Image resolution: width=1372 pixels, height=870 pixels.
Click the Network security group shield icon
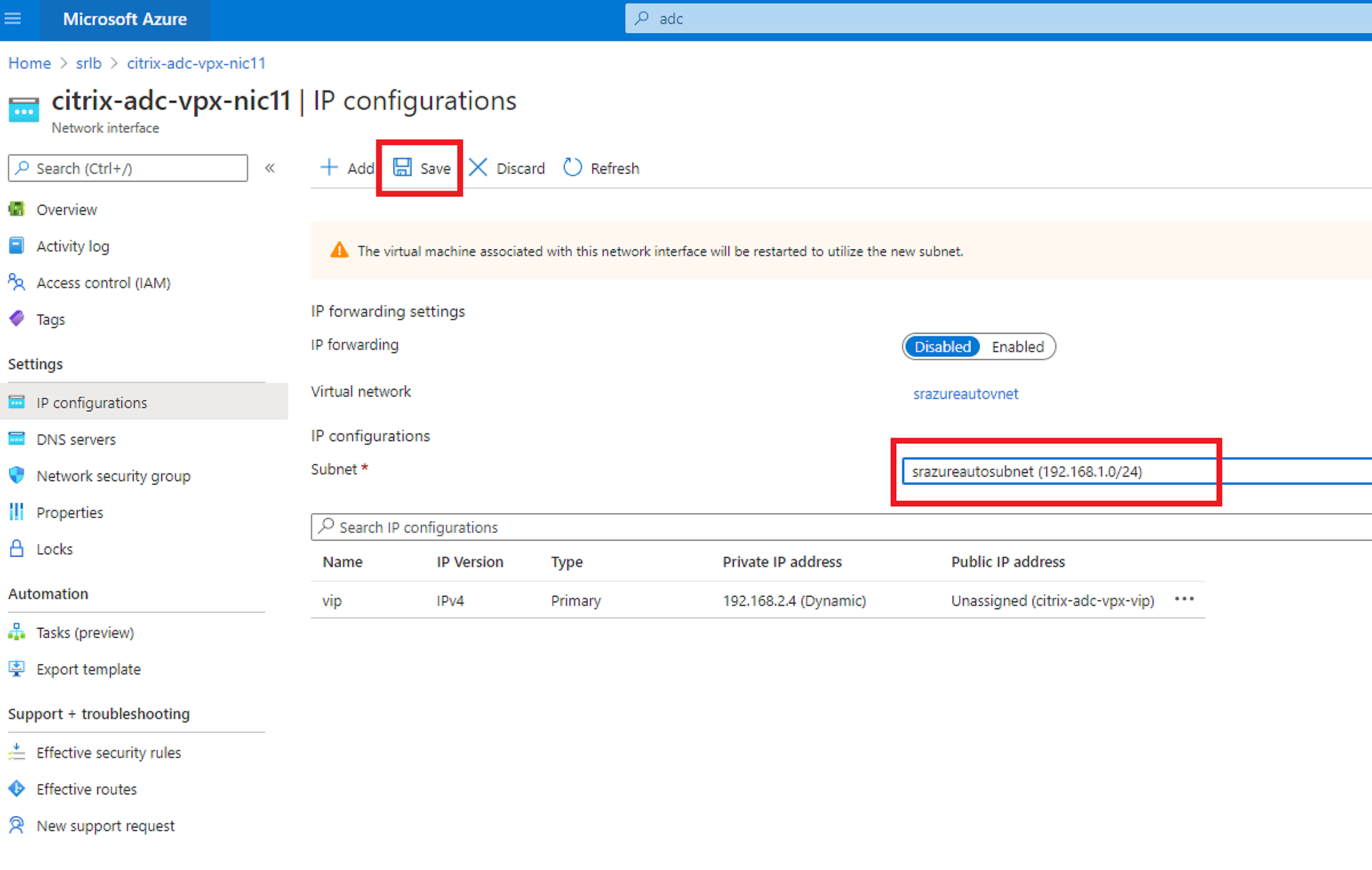pos(17,475)
